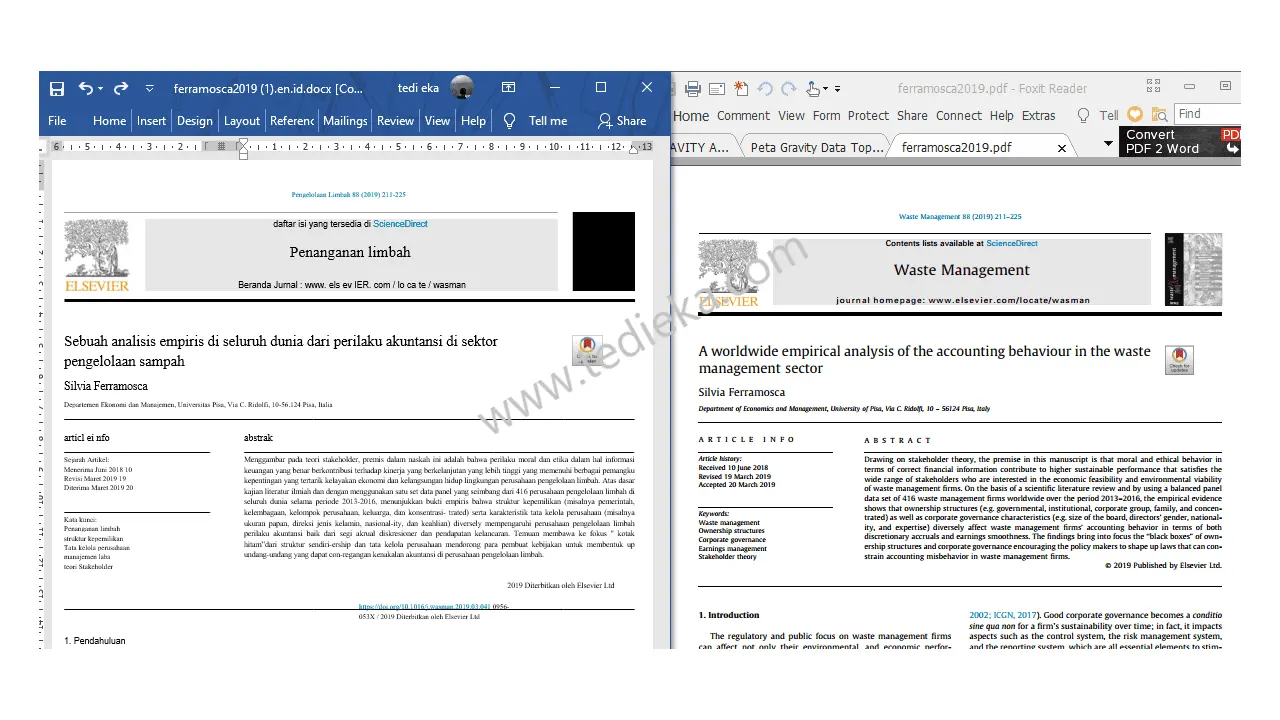Click the orange heart icon in Foxit
Image resolution: width=1280 pixels, height=720 pixels.
click(1135, 115)
